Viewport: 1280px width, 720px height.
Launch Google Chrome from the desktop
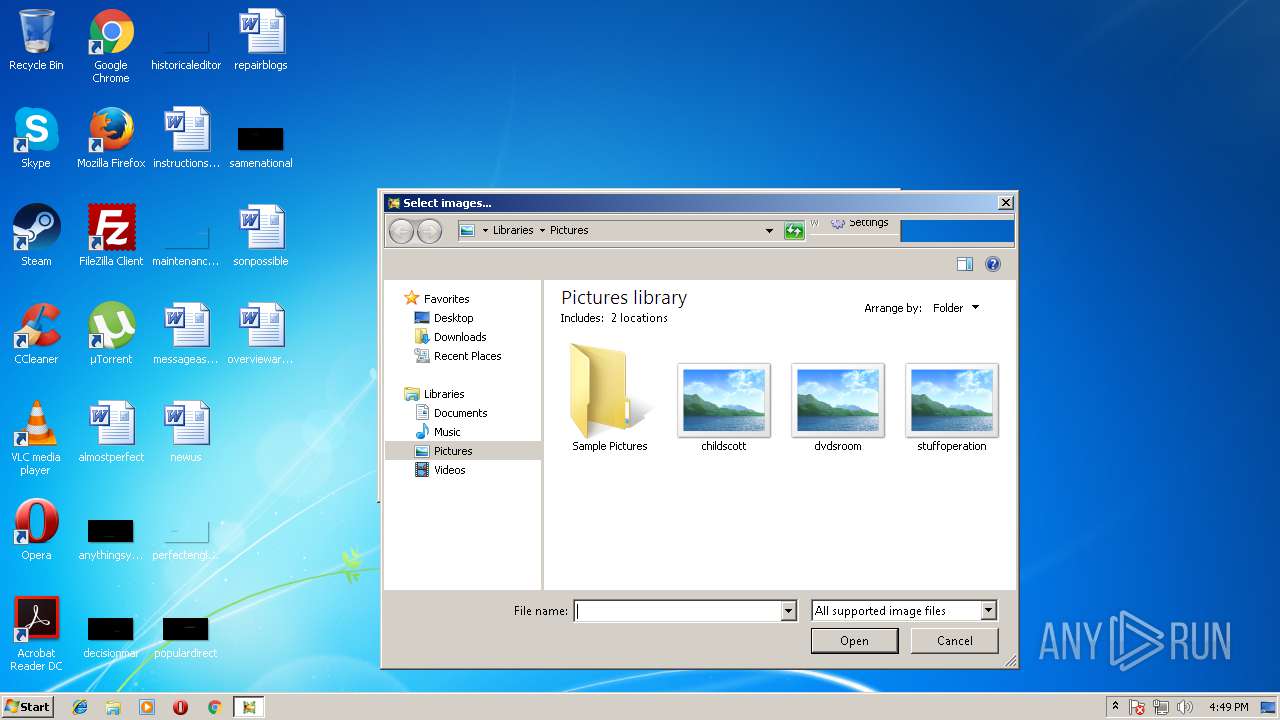pyautogui.click(x=111, y=46)
